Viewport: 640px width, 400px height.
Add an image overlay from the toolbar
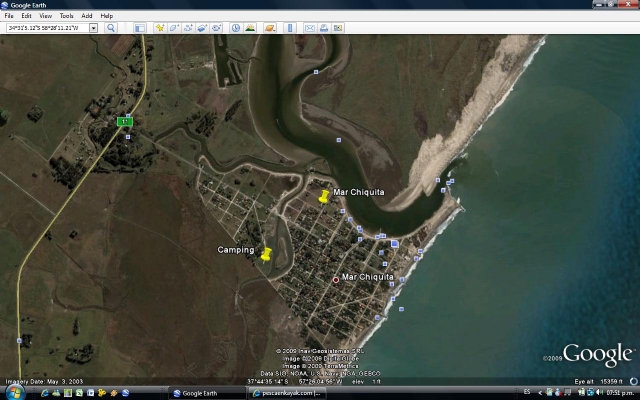[202, 28]
